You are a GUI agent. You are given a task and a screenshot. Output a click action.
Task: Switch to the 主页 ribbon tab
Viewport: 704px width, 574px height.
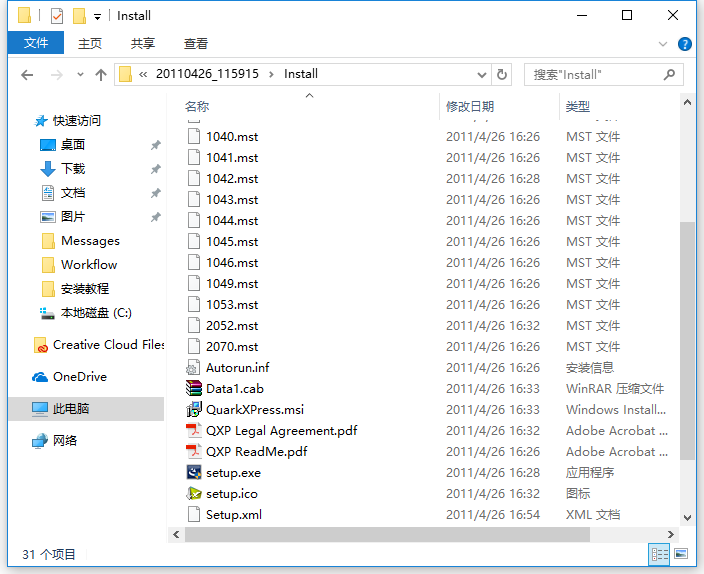90,44
